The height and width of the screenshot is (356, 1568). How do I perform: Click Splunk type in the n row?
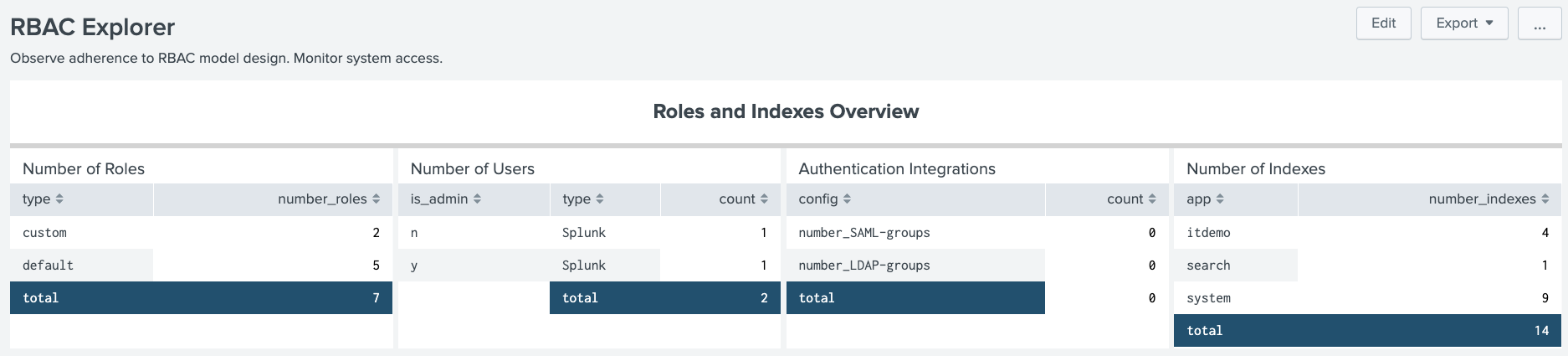584,233
